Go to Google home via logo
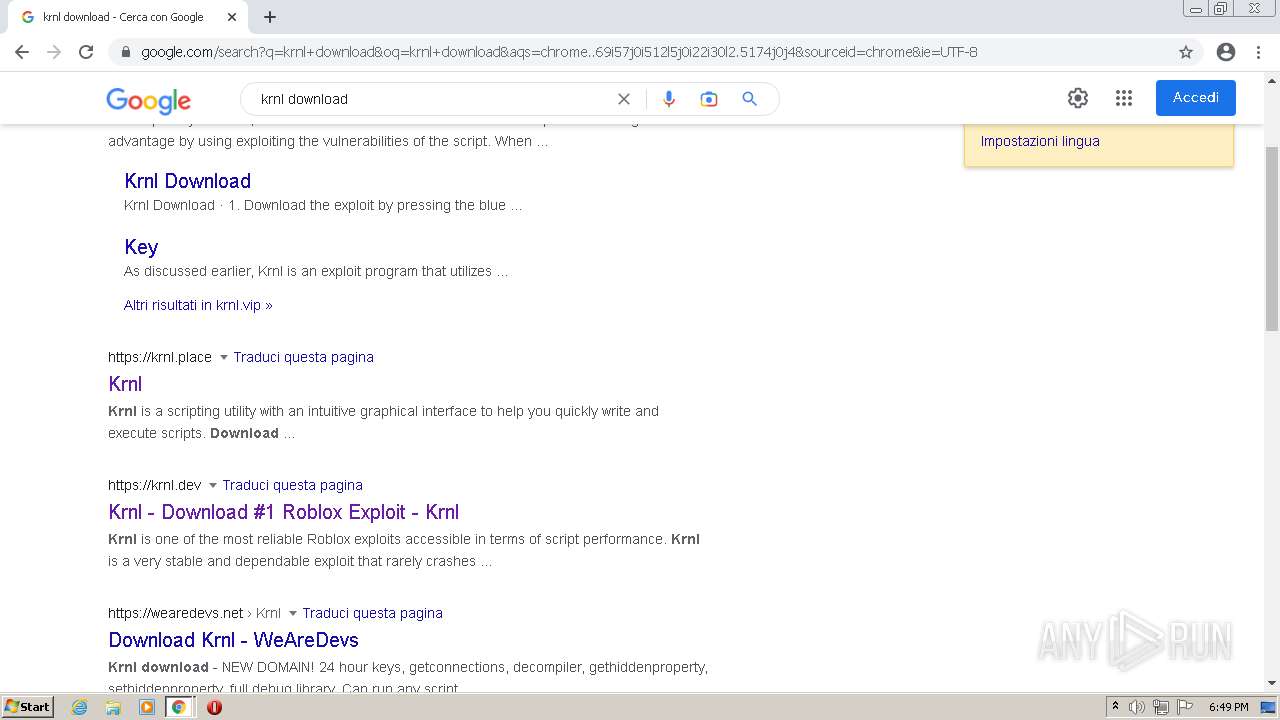This screenshot has height=720, width=1280. pyautogui.click(x=148, y=100)
